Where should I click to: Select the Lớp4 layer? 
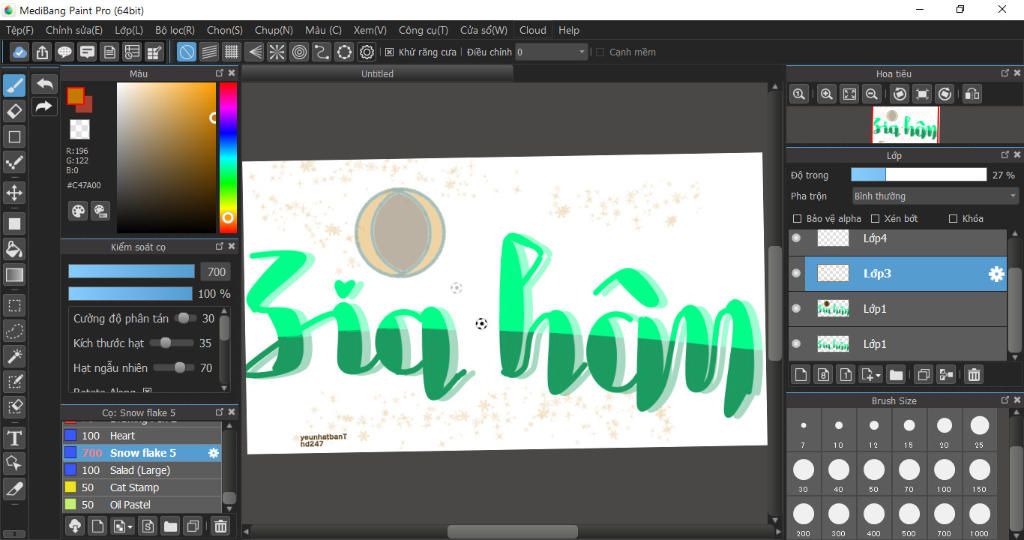pyautogui.click(x=897, y=238)
